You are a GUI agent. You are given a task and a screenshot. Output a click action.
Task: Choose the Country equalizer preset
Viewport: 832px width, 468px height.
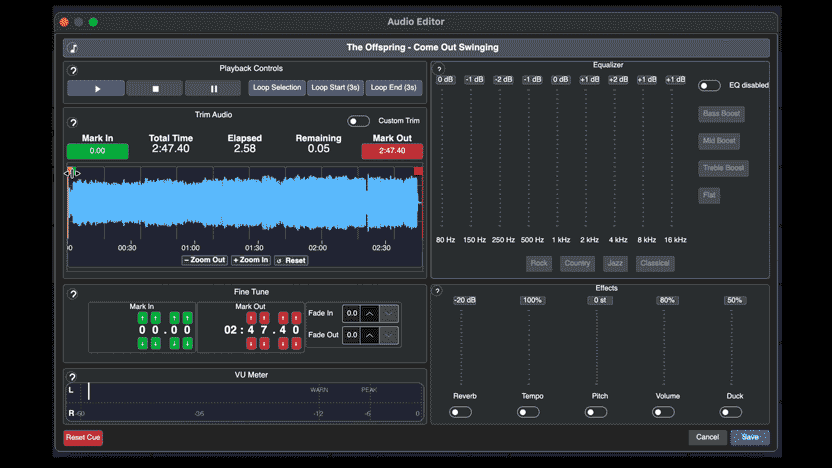coord(577,263)
